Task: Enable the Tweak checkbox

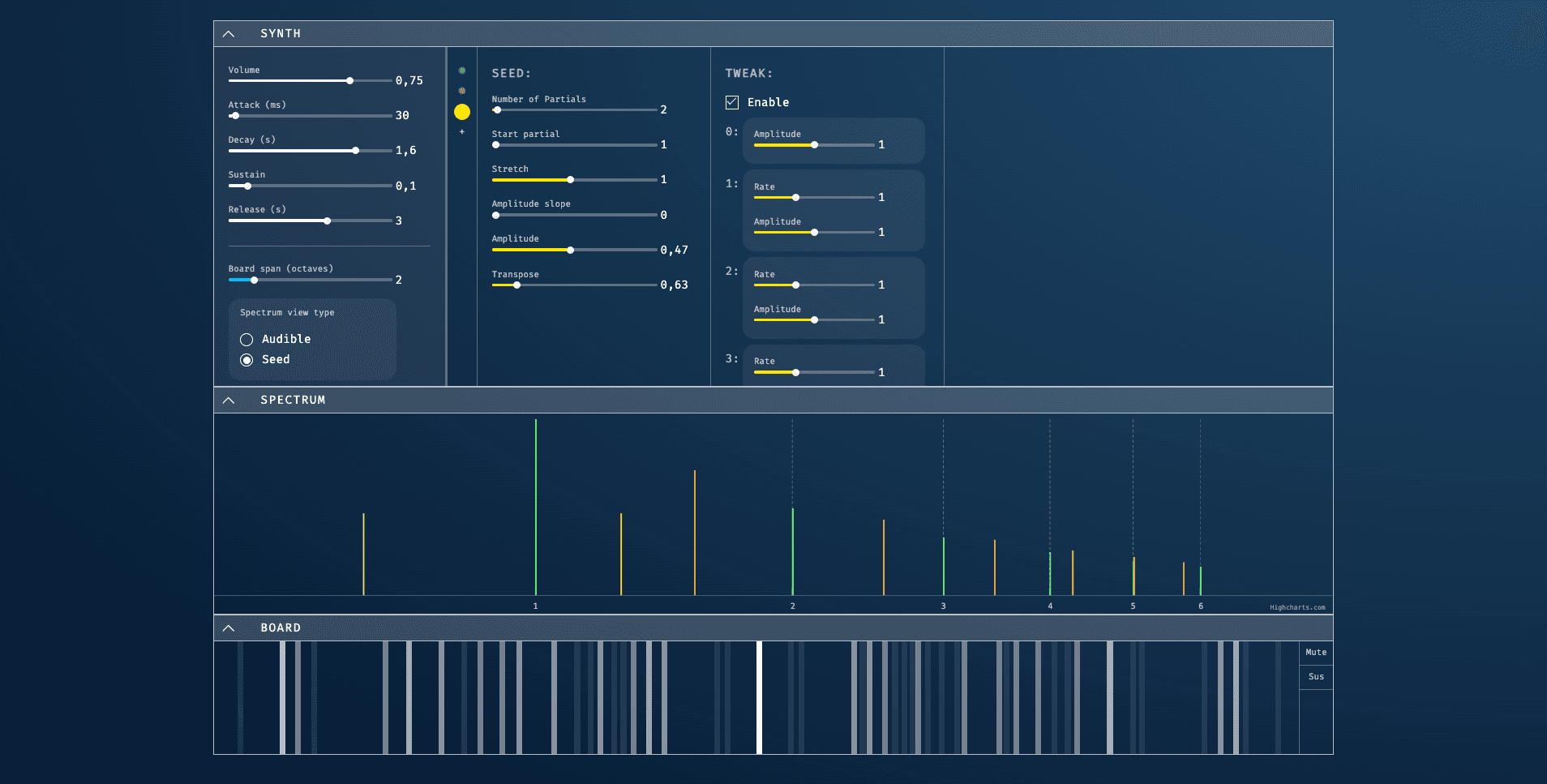Action: tap(732, 102)
